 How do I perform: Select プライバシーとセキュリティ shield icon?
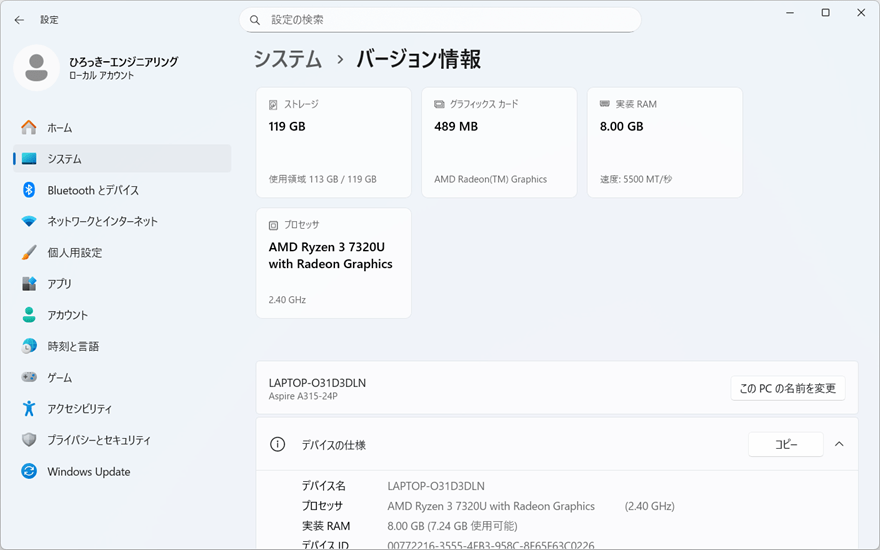coord(29,440)
